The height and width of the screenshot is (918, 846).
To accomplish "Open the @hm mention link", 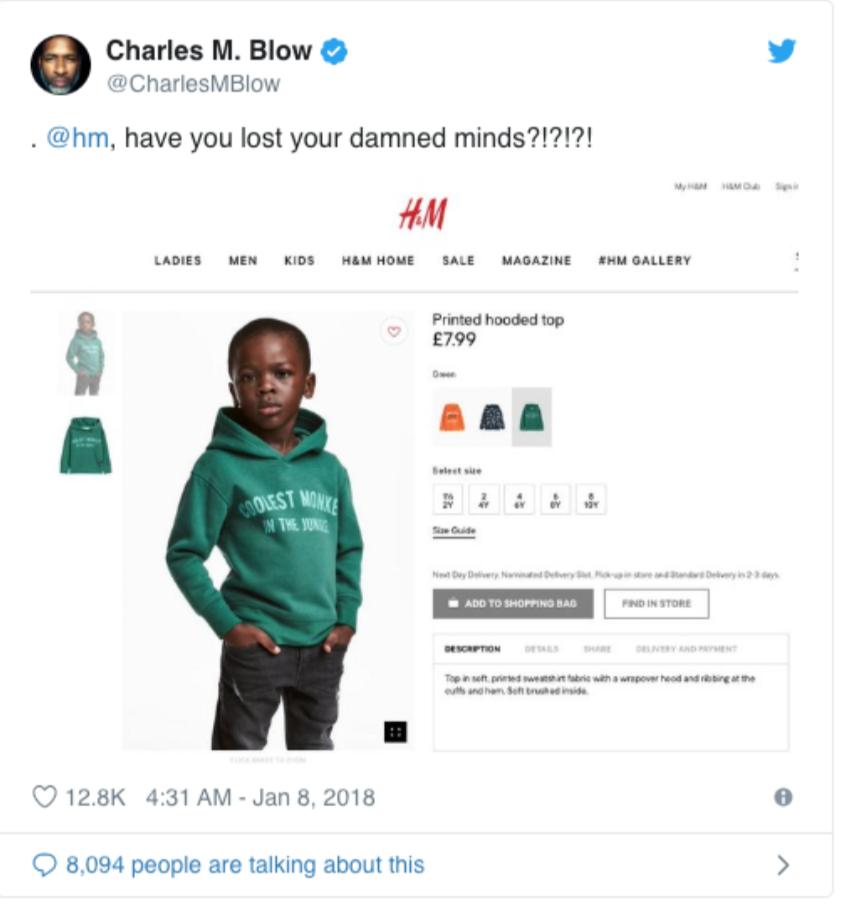I will [x=77, y=138].
